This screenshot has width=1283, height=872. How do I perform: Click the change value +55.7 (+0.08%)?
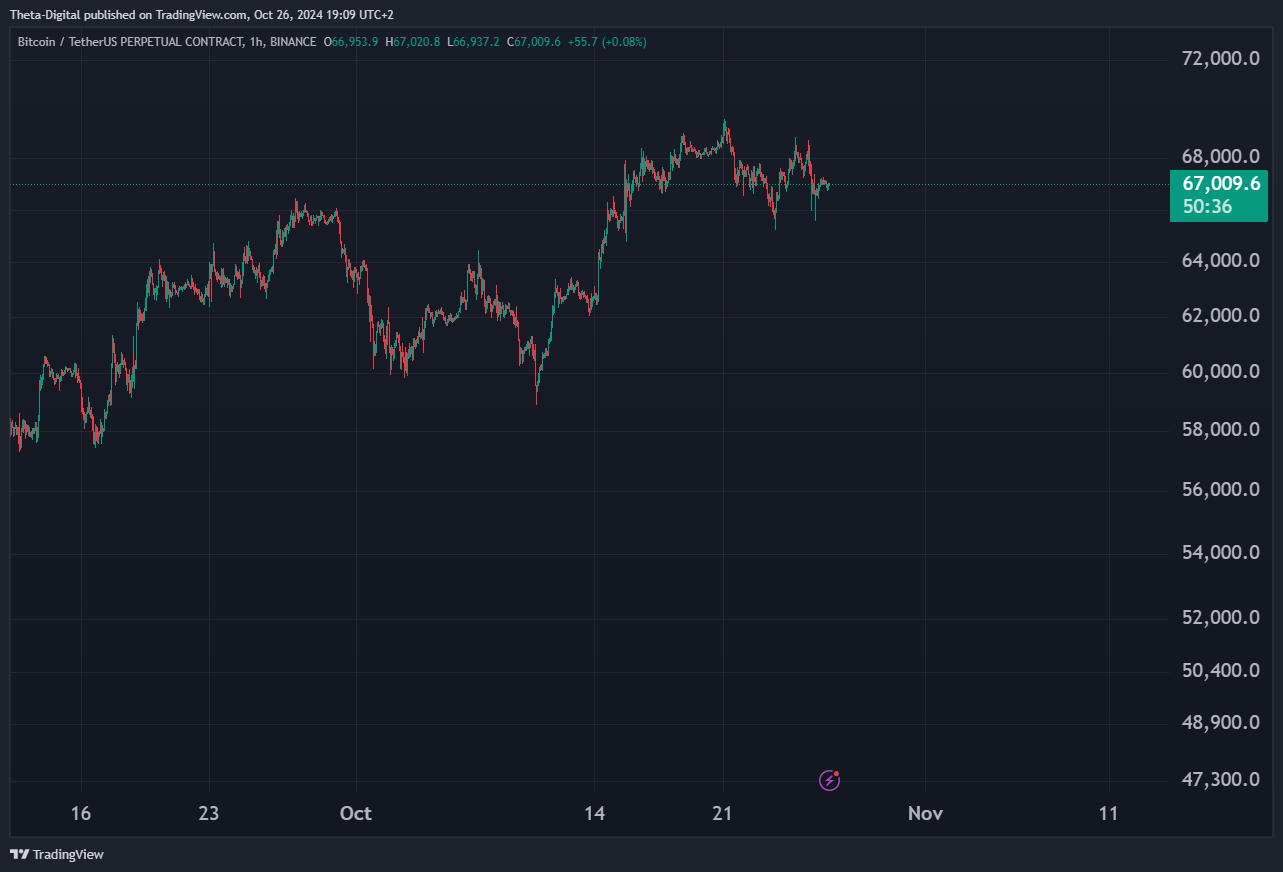[606, 42]
